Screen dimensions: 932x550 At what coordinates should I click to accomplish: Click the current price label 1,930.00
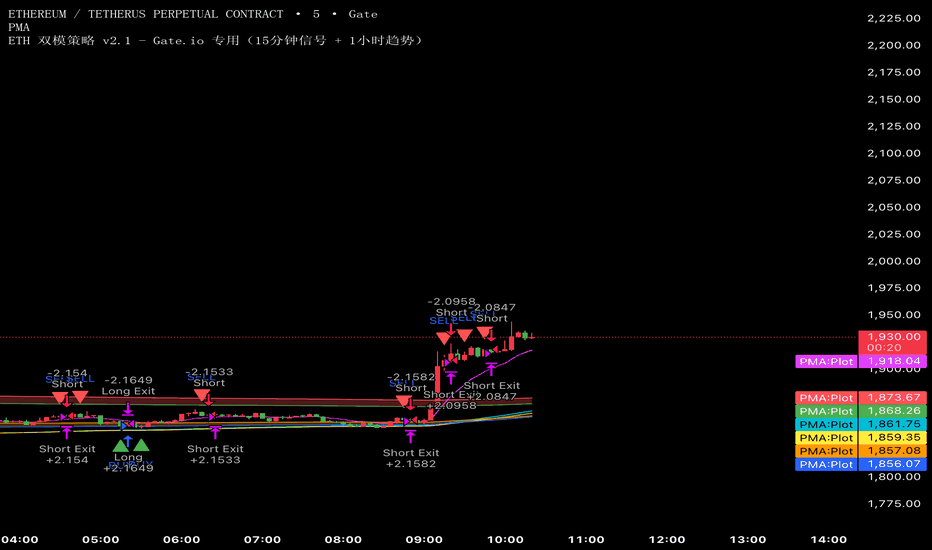tap(893, 338)
